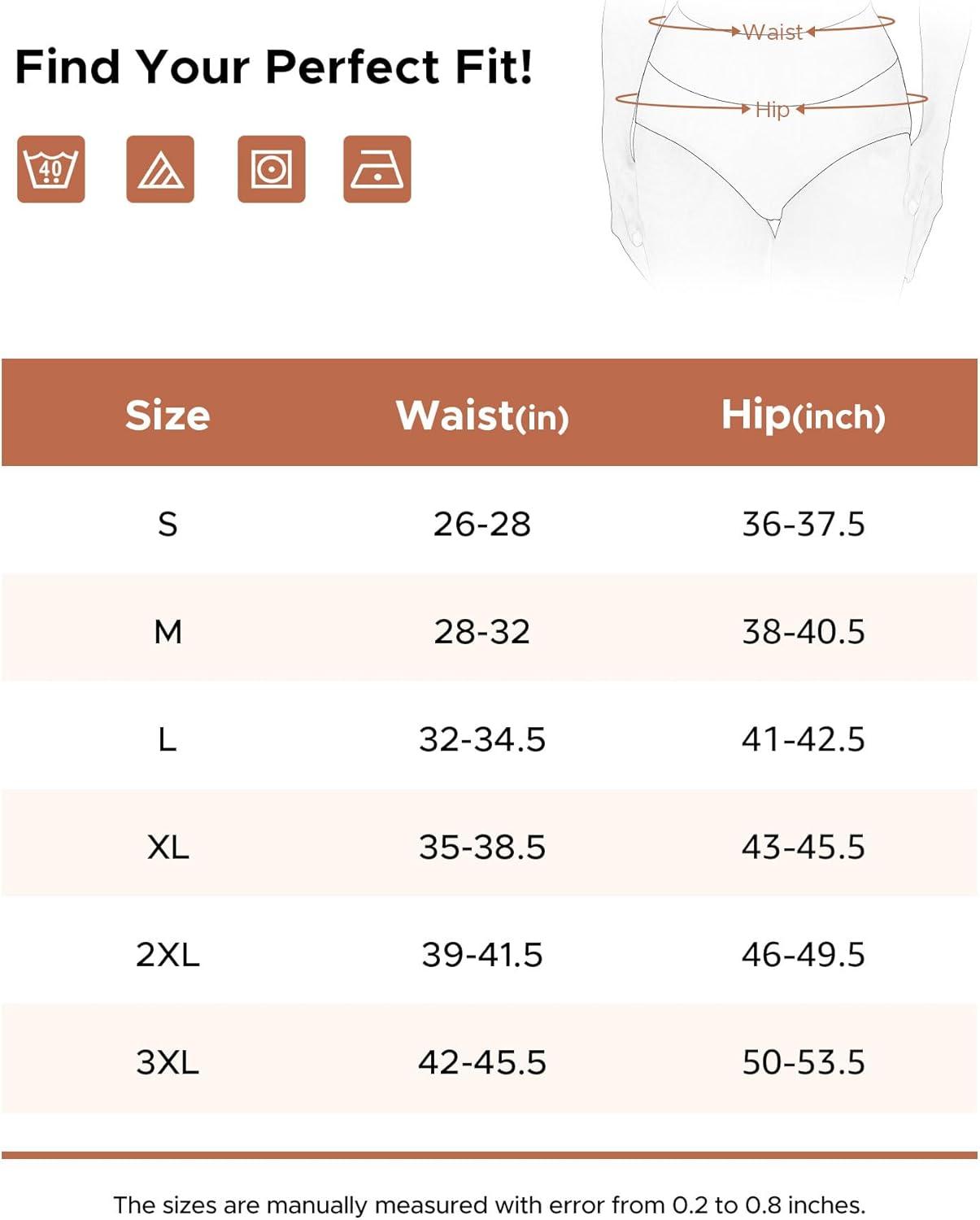Screen dimensions: 980x1220
Task: Click the measurement error note text
Action: pos(490,1205)
